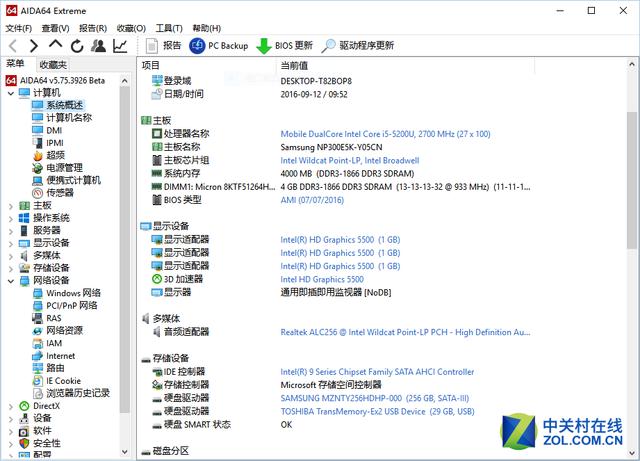Open the 收藏(O) menu

tap(131, 28)
